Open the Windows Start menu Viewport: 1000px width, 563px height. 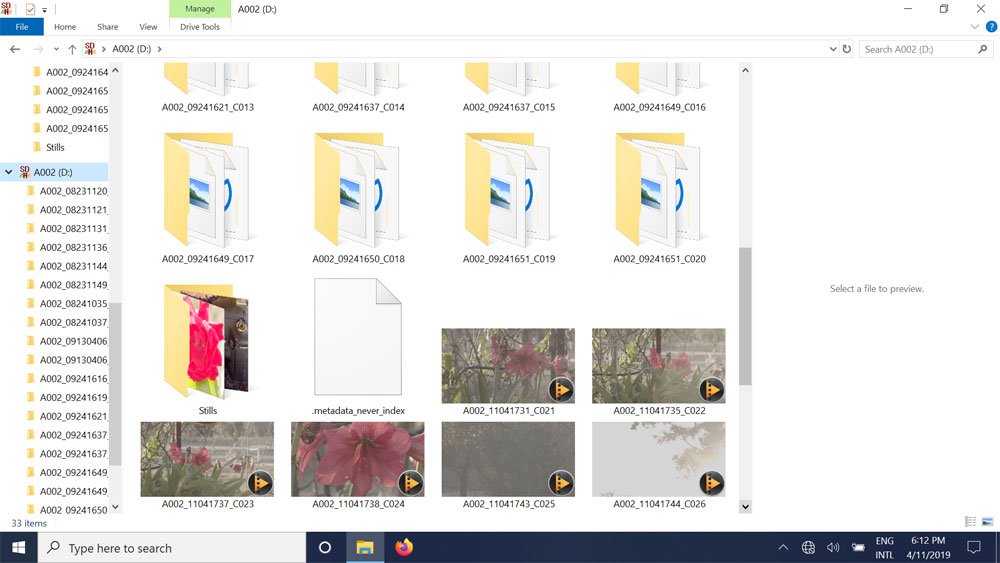point(18,548)
